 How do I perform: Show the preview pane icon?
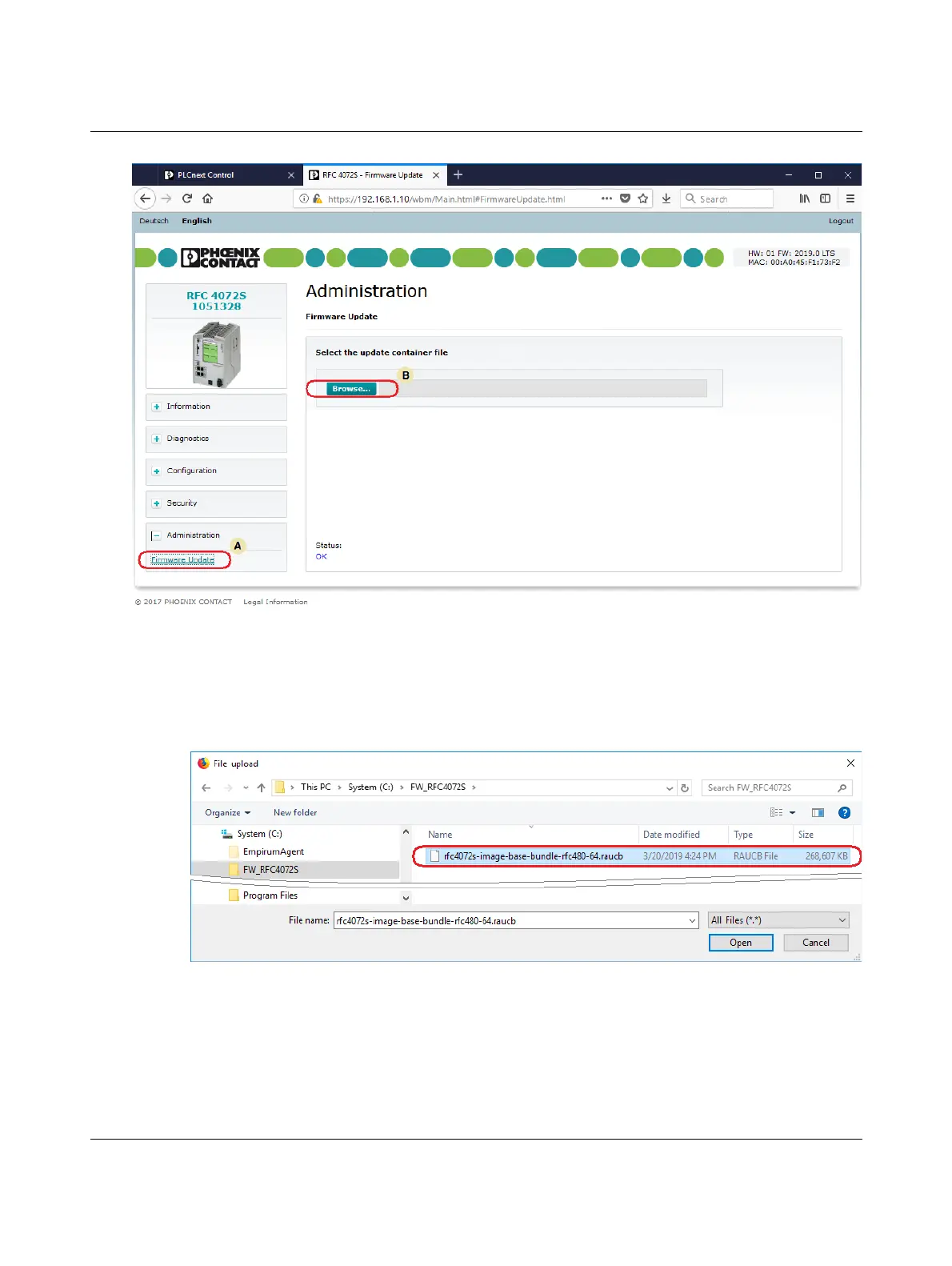(818, 812)
